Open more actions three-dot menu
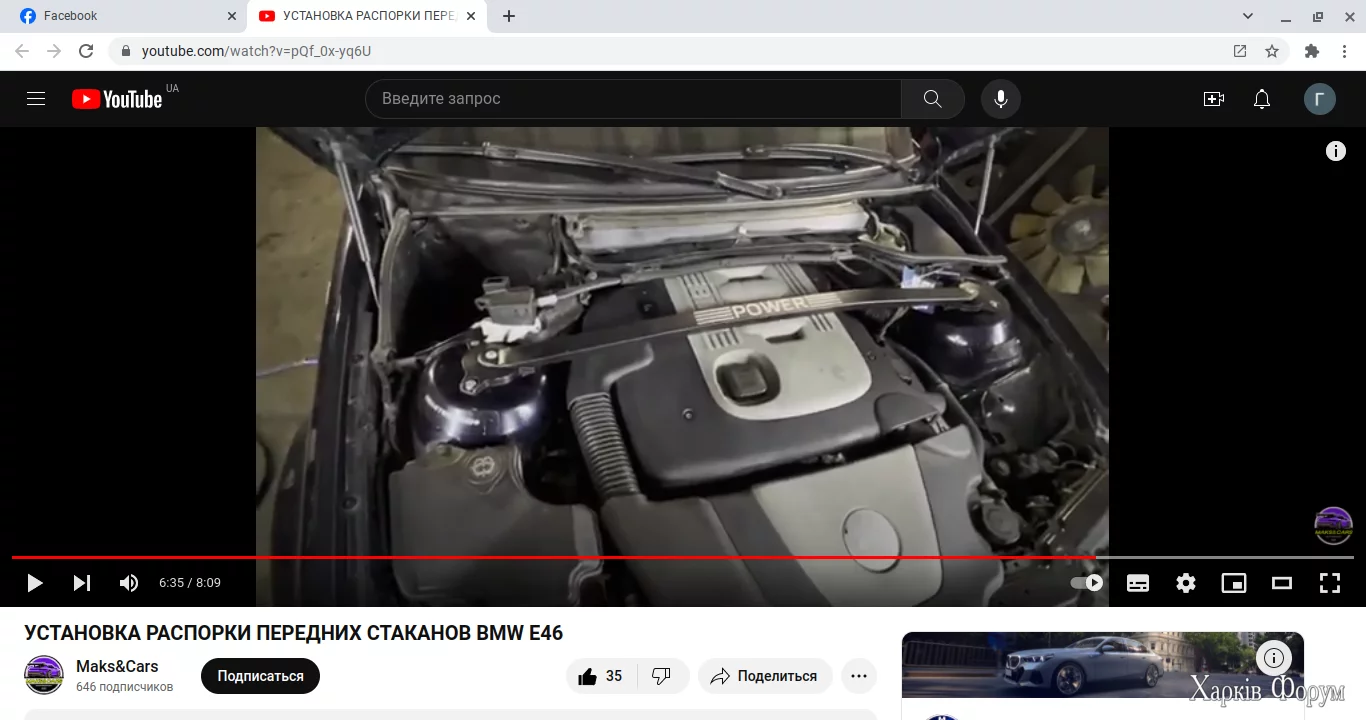The height and width of the screenshot is (720, 1366). pos(859,676)
